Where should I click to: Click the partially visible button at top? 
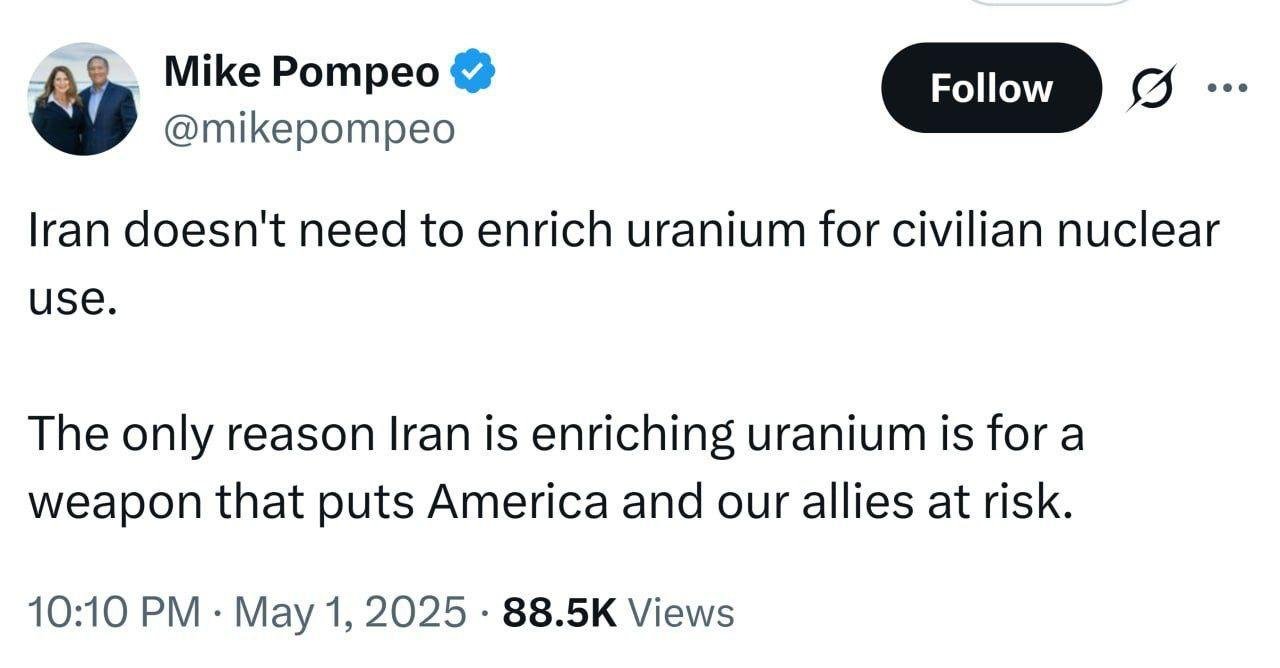[1050, 3]
